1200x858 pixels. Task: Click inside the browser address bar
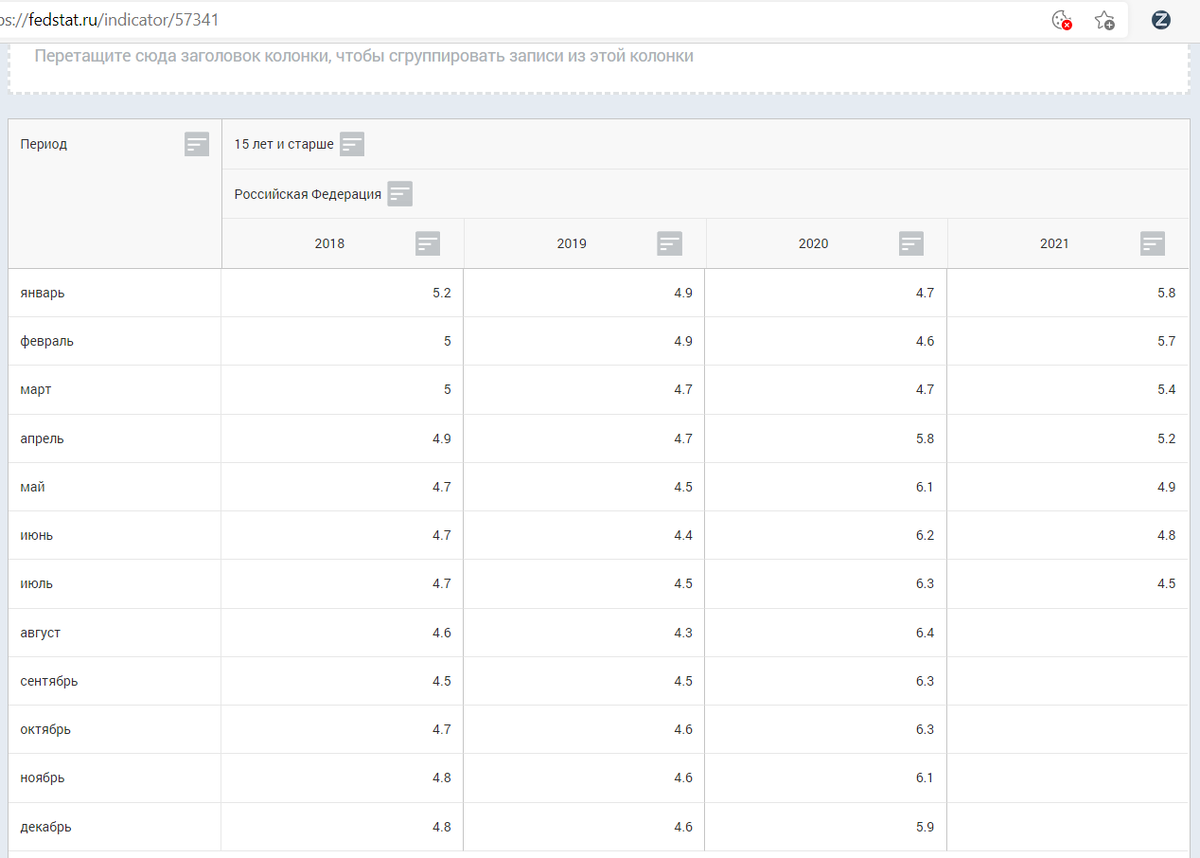click(x=400, y=19)
